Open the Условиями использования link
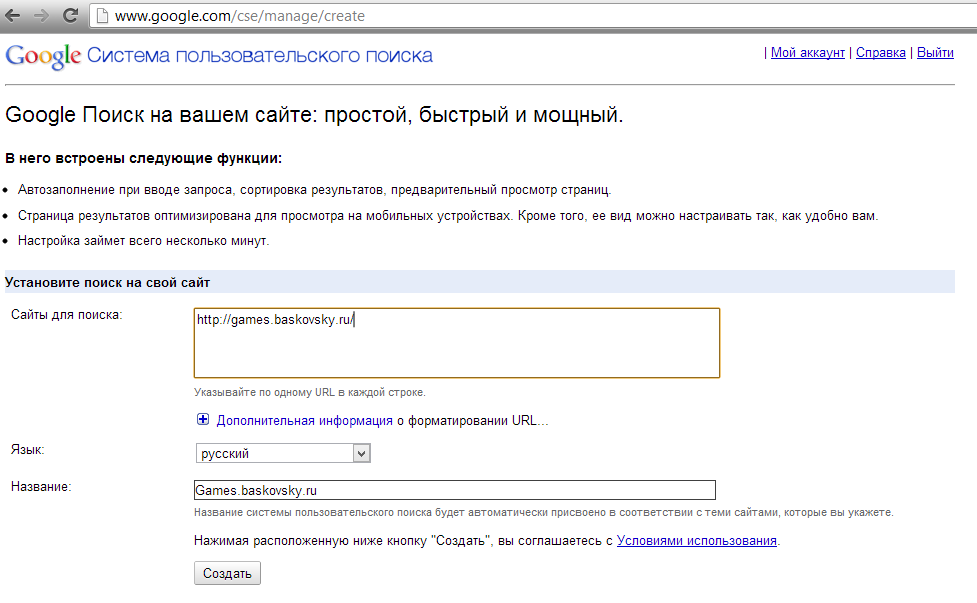This screenshot has height=603, width=977. [x=697, y=541]
